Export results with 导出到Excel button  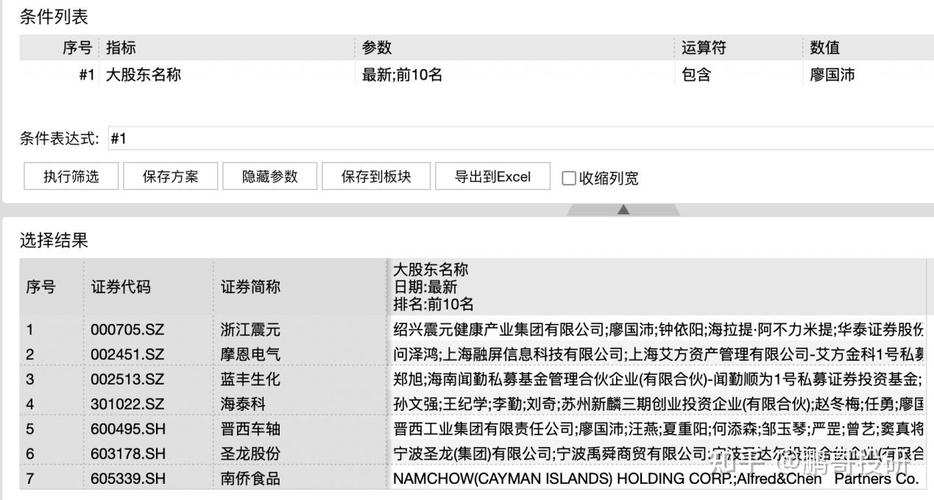click(493, 176)
